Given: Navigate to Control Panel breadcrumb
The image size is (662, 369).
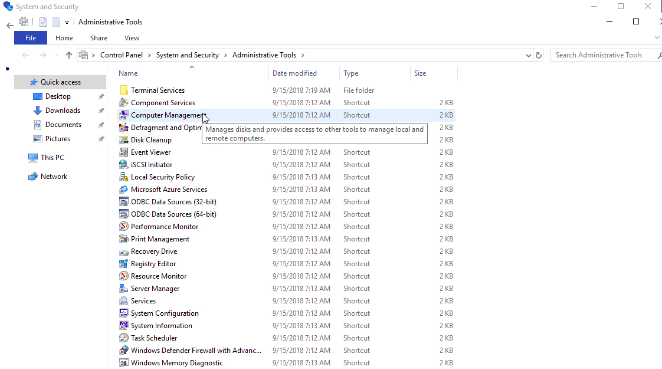Looking at the screenshot, I should coord(121,55).
